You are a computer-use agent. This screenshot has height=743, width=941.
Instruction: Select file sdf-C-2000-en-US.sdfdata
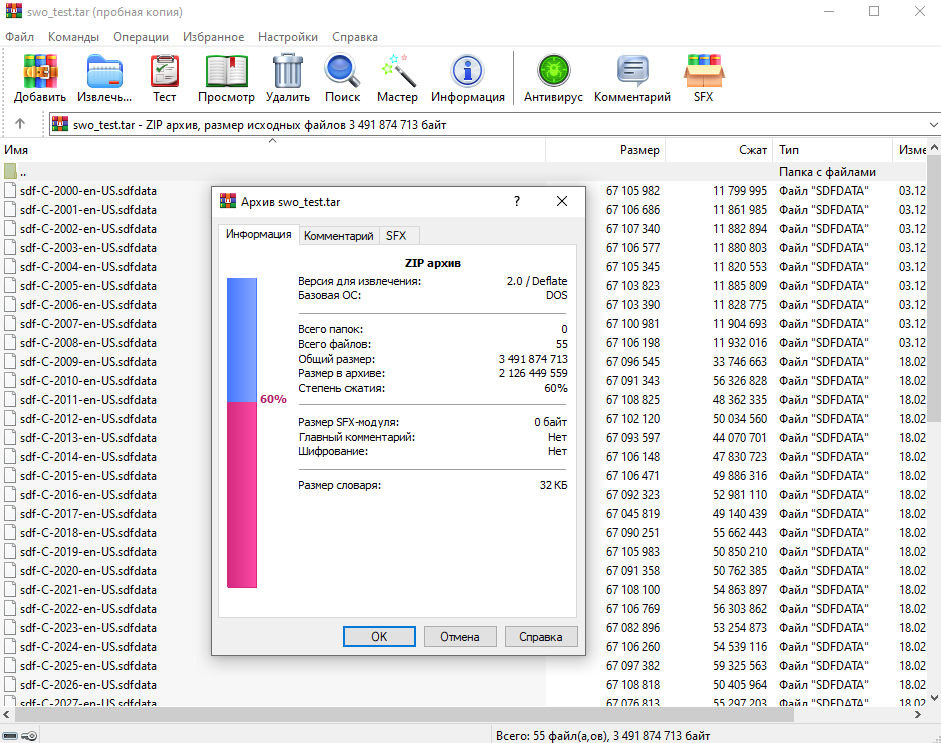click(x=88, y=191)
